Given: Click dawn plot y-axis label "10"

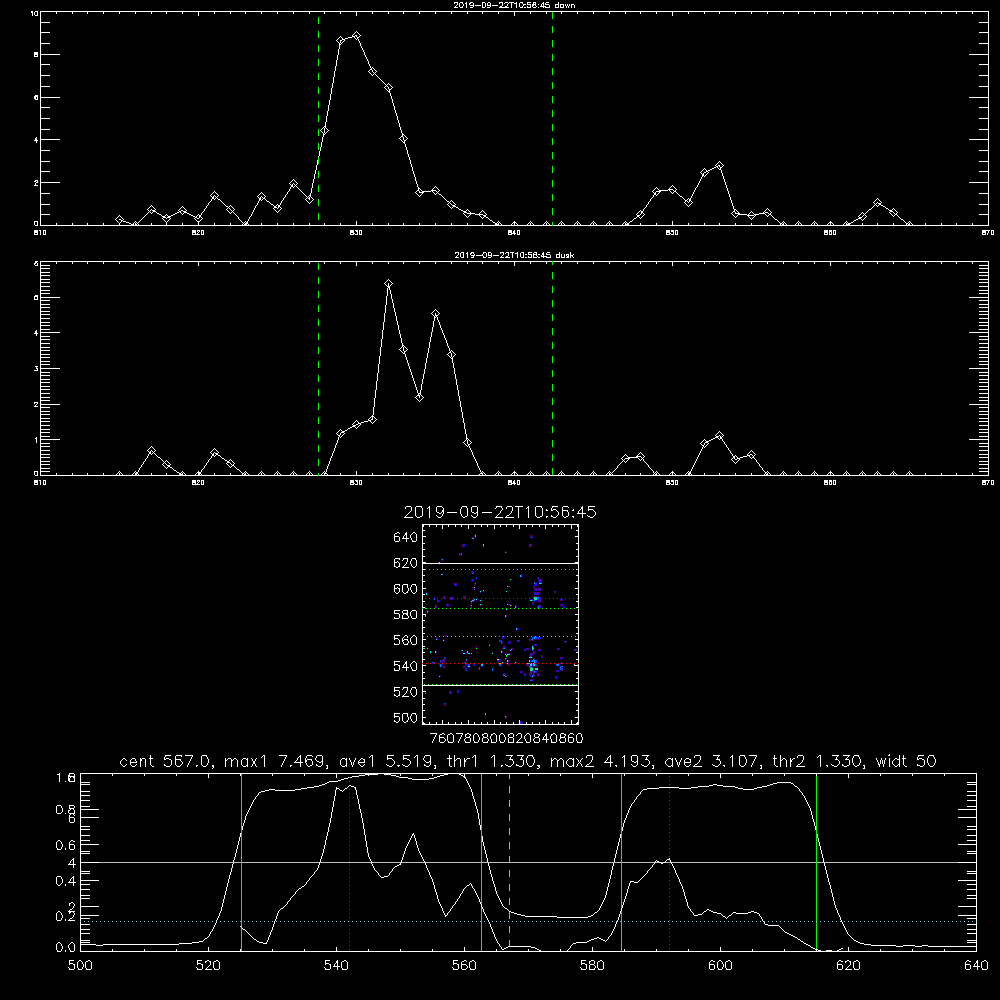Looking at the screenshot, I should coord(34,13).
